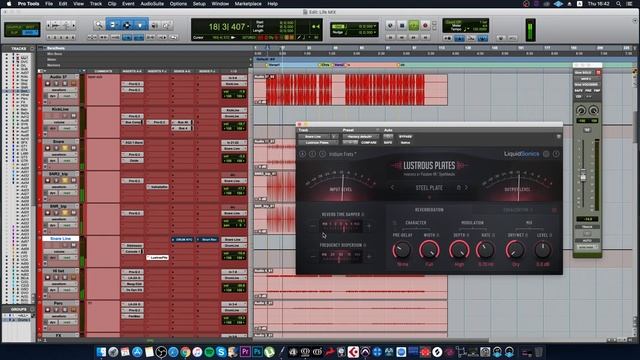The image size is (640, 360).
Task: Click the plugin Safe button
Action: point(388,142)
